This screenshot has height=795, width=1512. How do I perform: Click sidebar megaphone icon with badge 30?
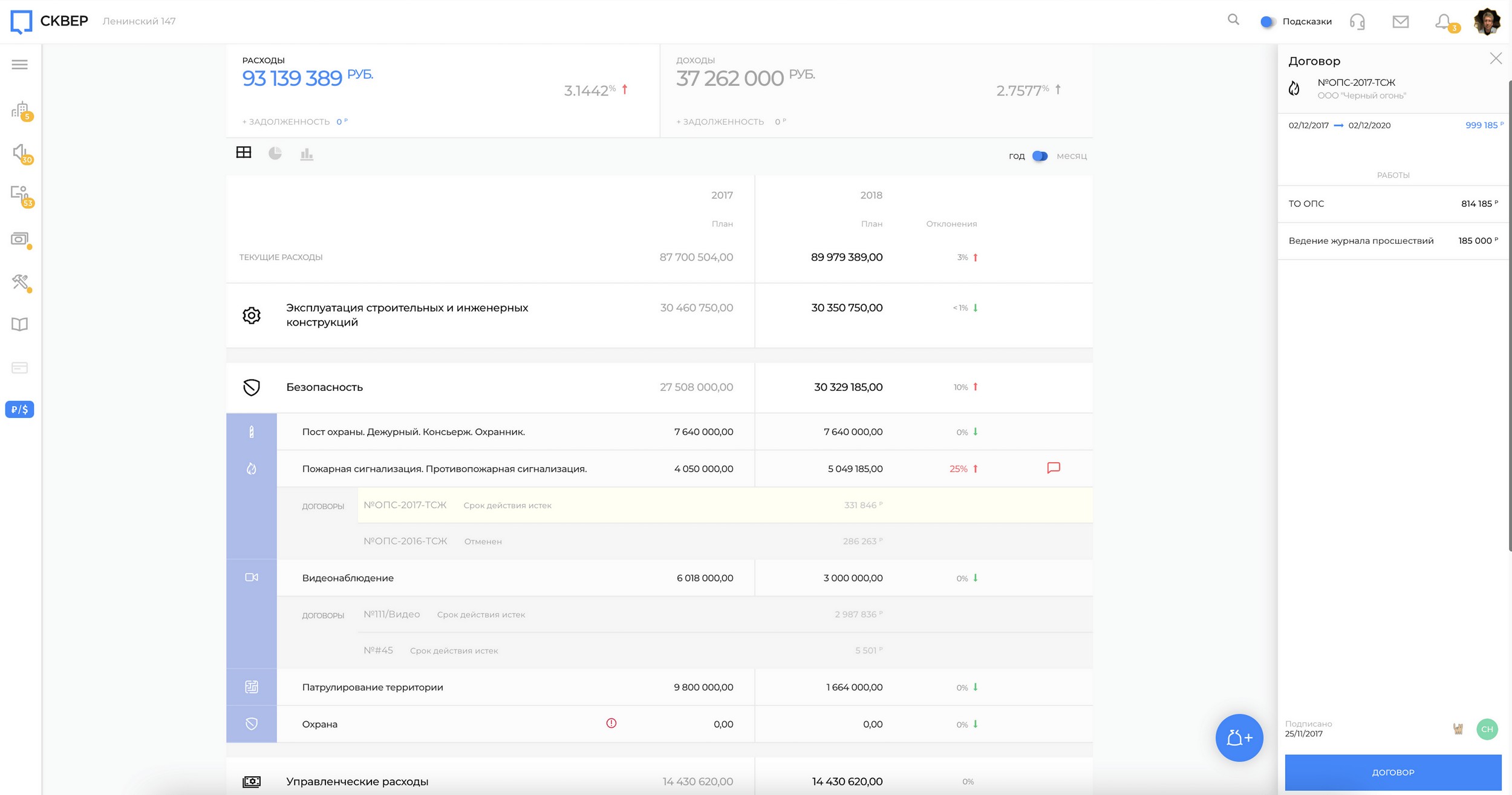pyautogui.click(x=21, y=152)
